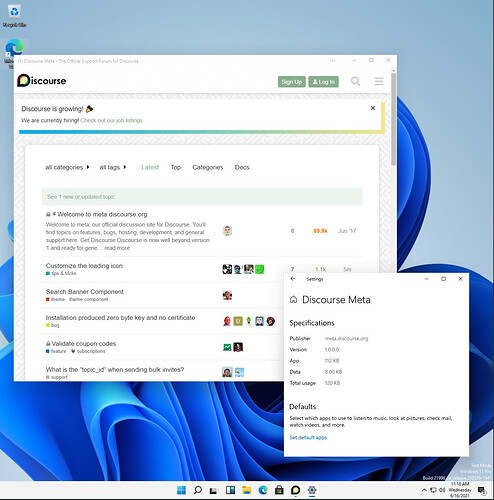Show hidden system tray icons chevron
Viewport: 494px width, 500px height.
424,490
